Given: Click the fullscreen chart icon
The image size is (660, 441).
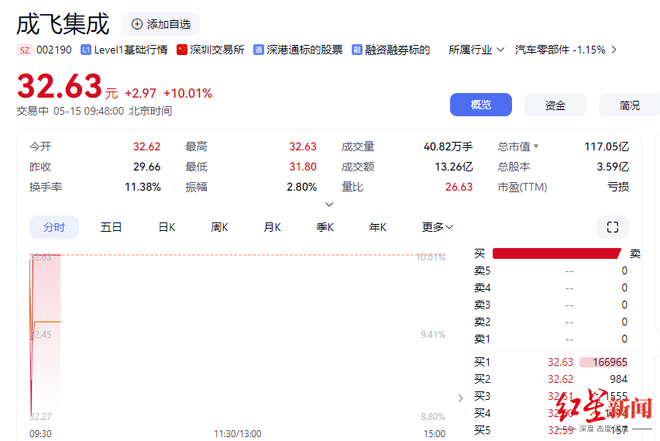Looking at the screenshot, I should [x=613, y=227].
